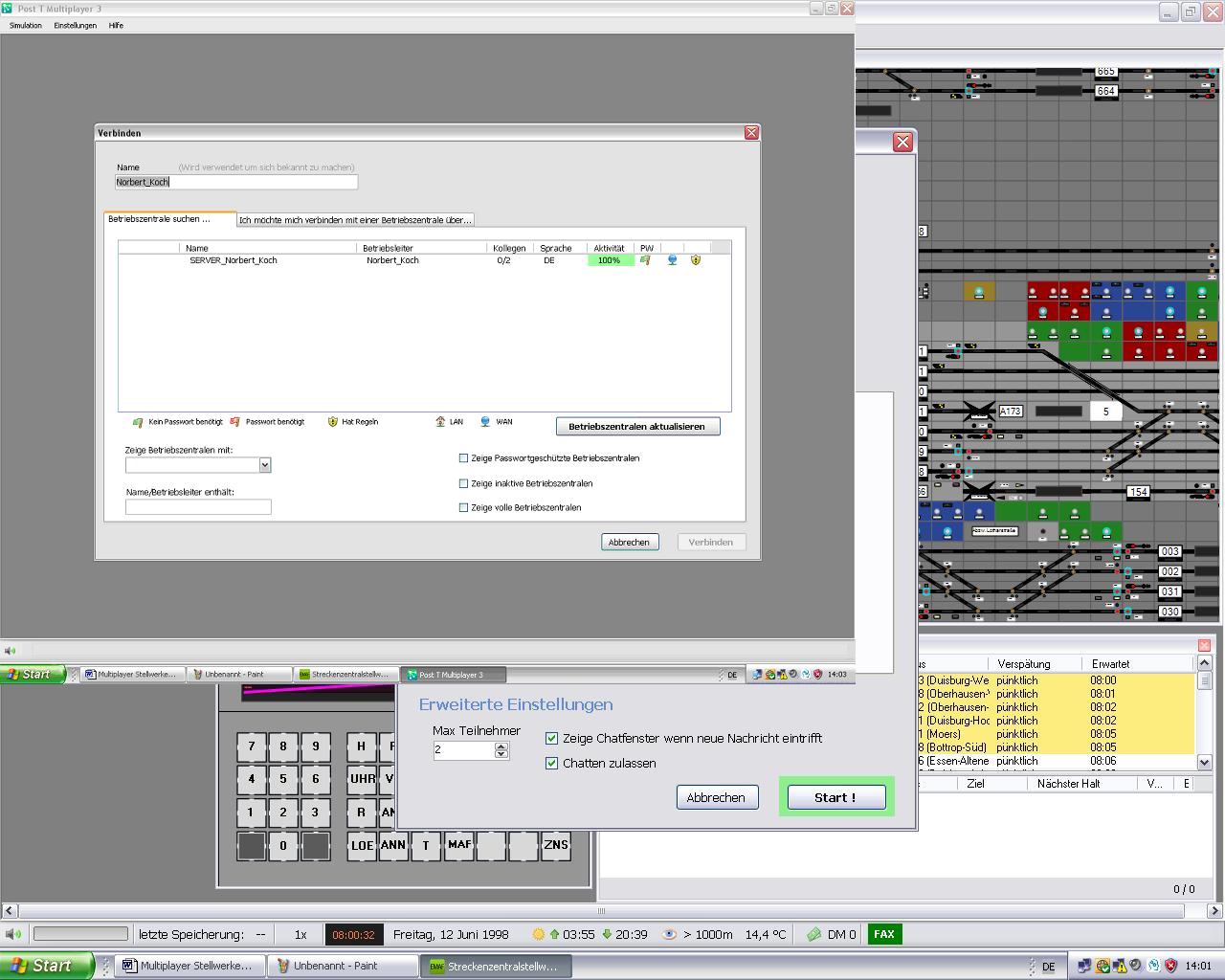Click the Name/Betriebsleiter enthält text field
Viewport: 1225px width, 980px height.
(198, 507)
